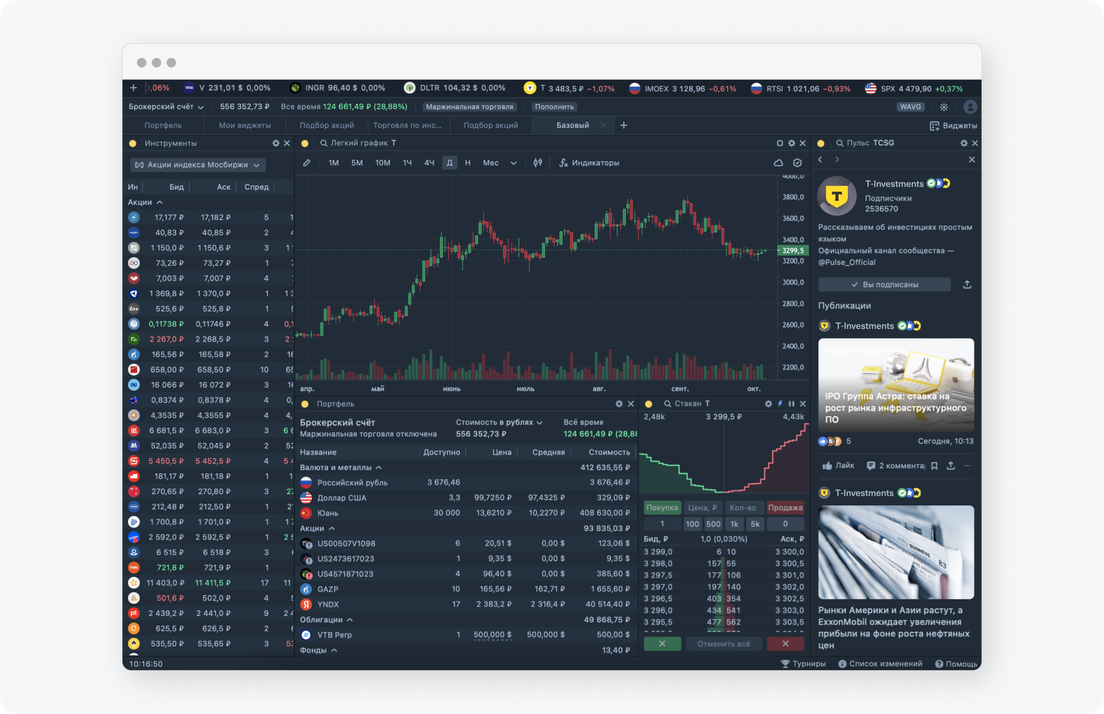Select the 4Ч timeframe on chart
Screen dimensions: 1104x714
tap(429, 163)
